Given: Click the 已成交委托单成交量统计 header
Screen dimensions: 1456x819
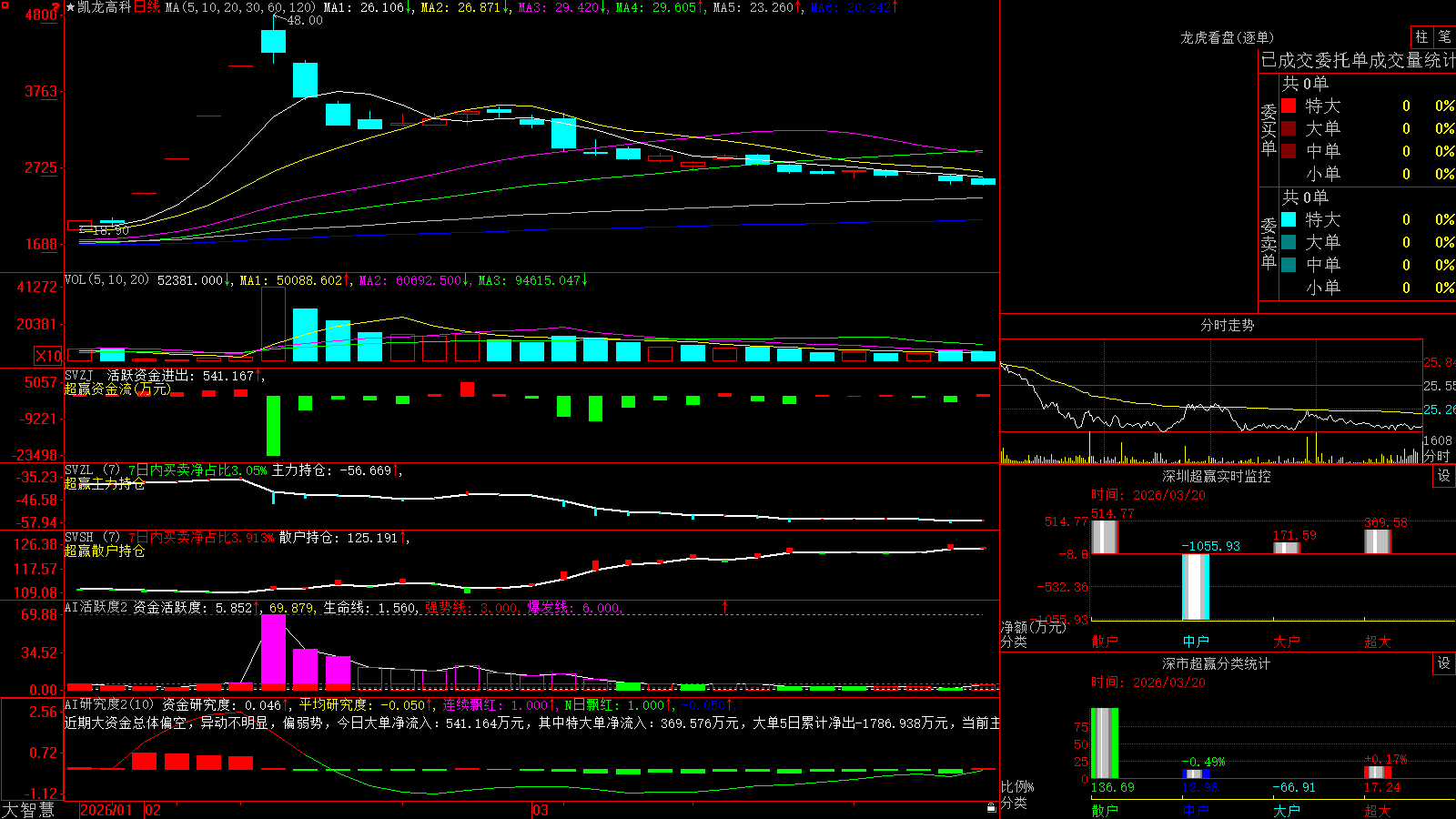Looking at the screenshot, I should 1358,60.
